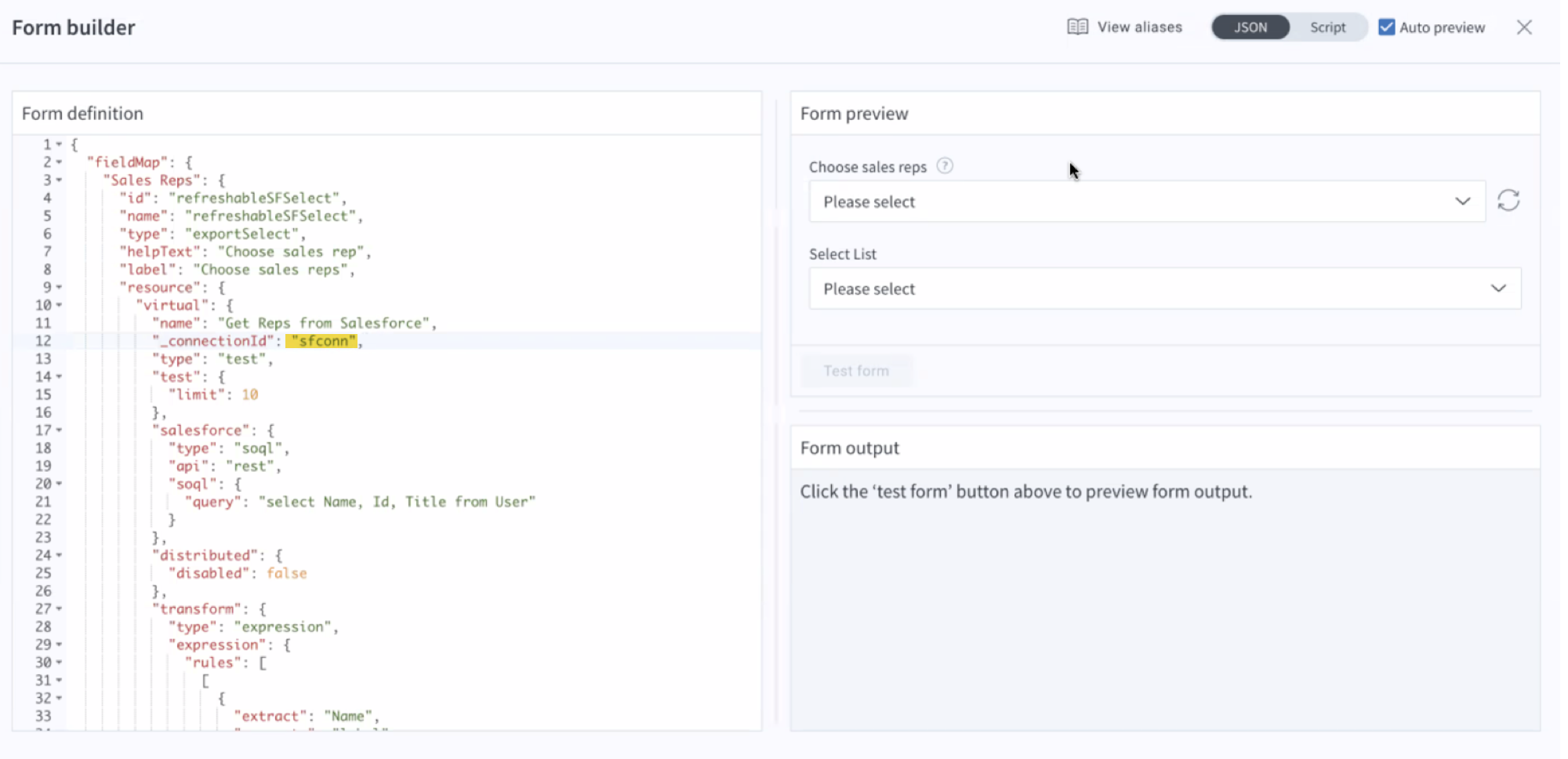The width and height of the screenshot is (1568, 759).
Task: Collapse the salesforce object on line 17
Action: [x=60, y=430]
